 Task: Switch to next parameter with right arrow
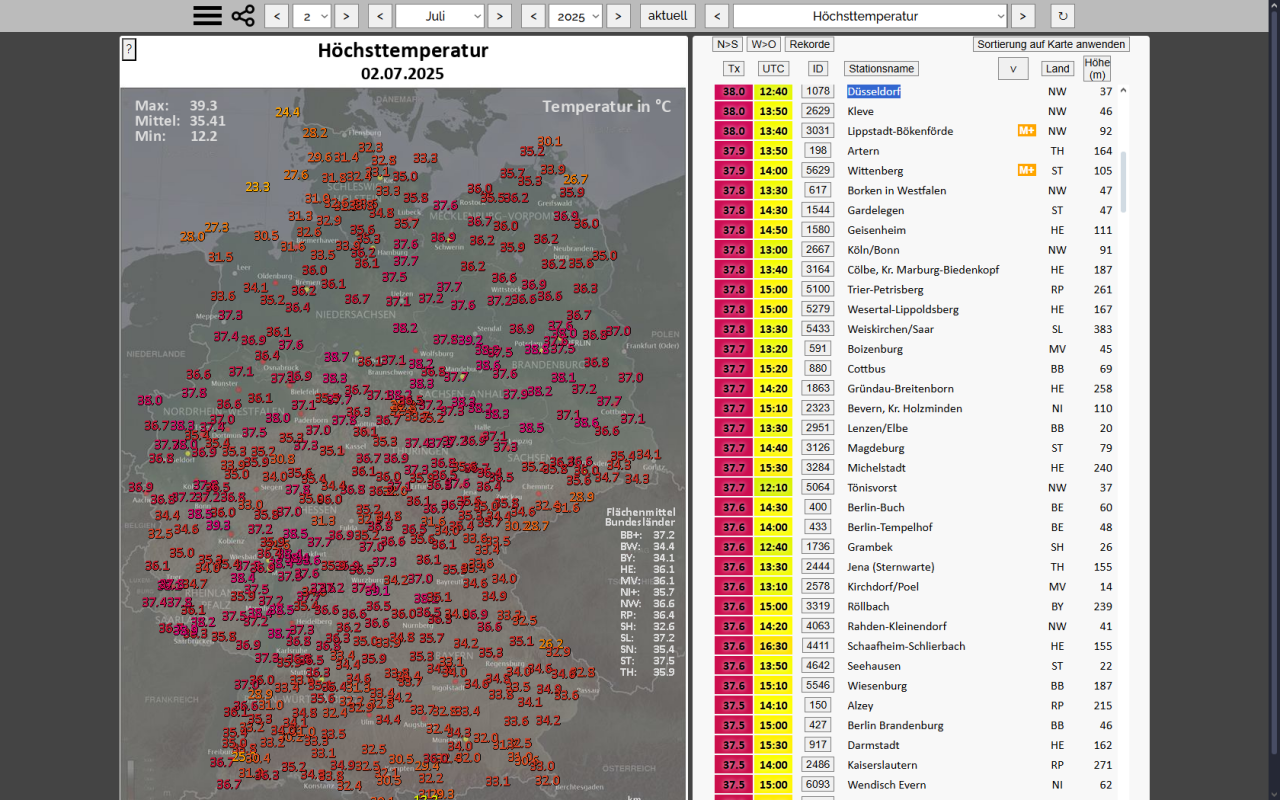pyautogui.click(x=1022, y=16)
